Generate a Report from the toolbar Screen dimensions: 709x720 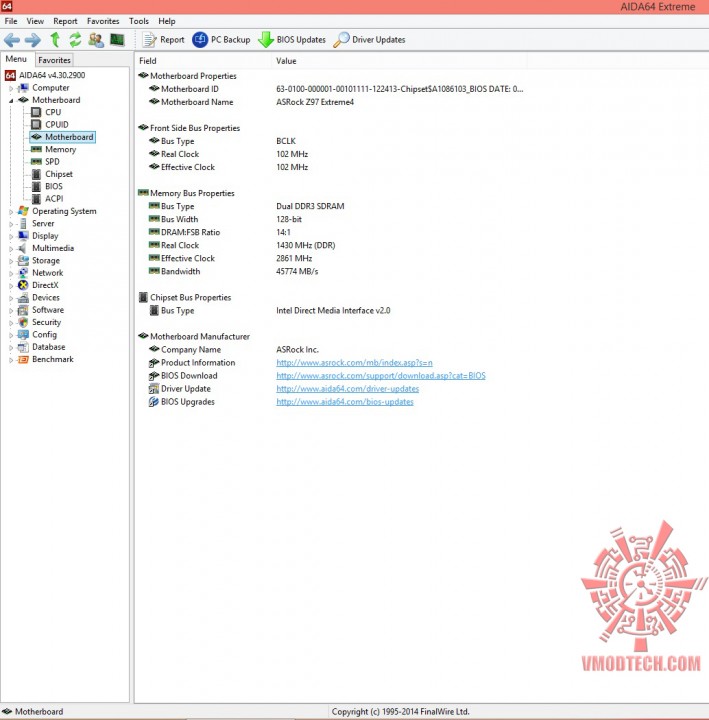pos(163,40)
